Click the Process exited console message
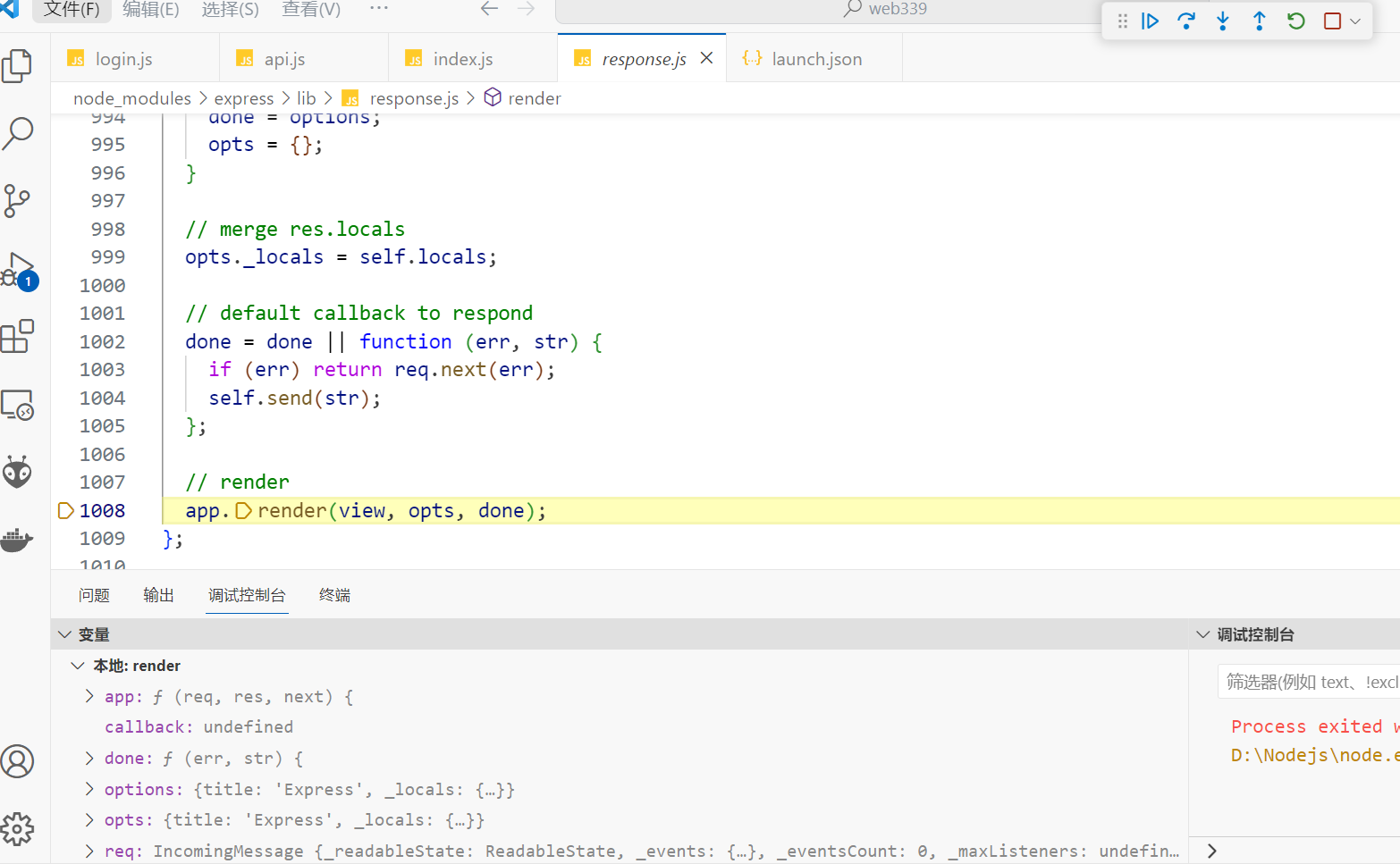The image size is (1400, 864). pos(1314,726)
